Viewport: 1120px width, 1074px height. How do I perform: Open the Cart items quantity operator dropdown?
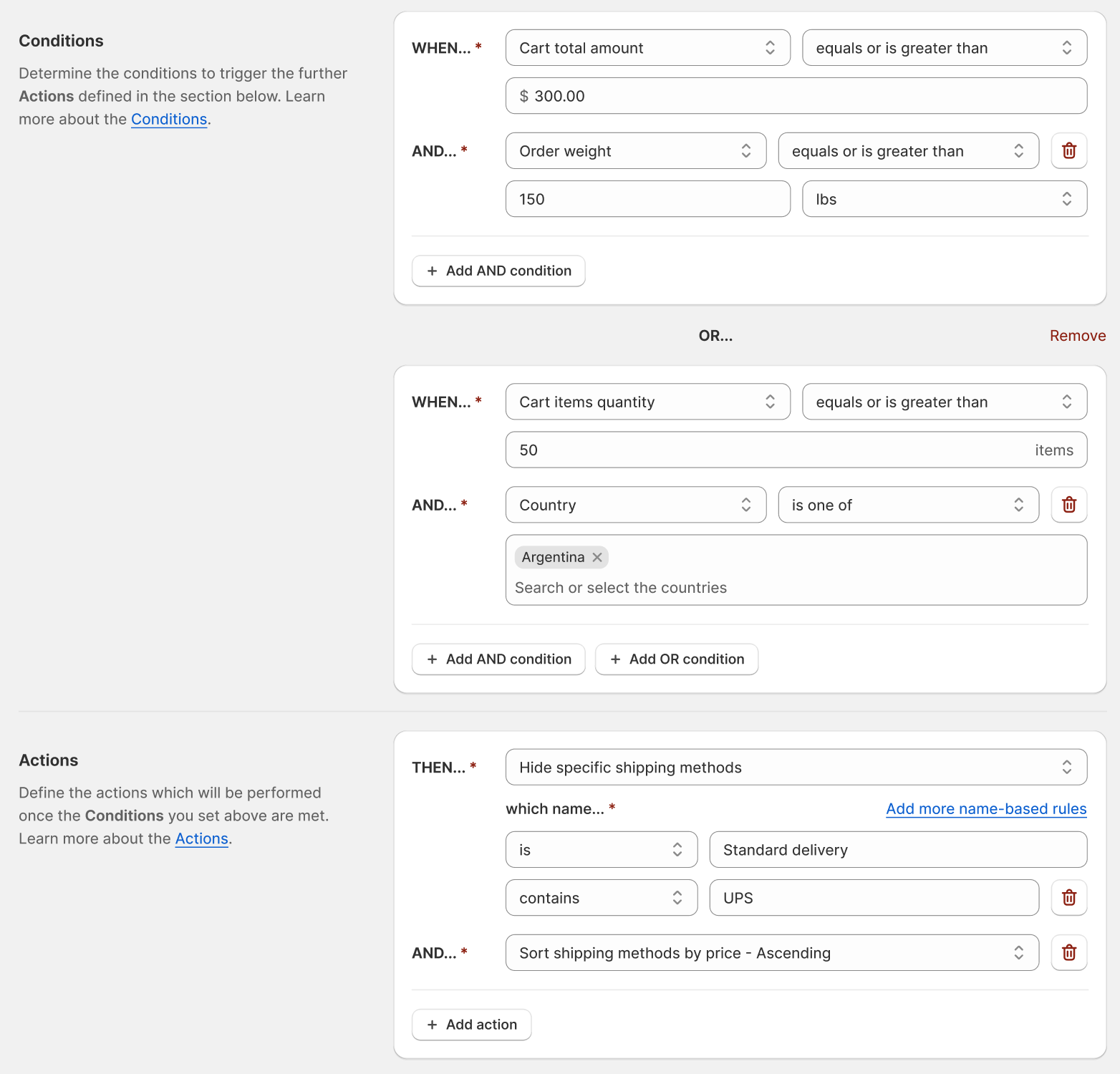coord(945,402)
